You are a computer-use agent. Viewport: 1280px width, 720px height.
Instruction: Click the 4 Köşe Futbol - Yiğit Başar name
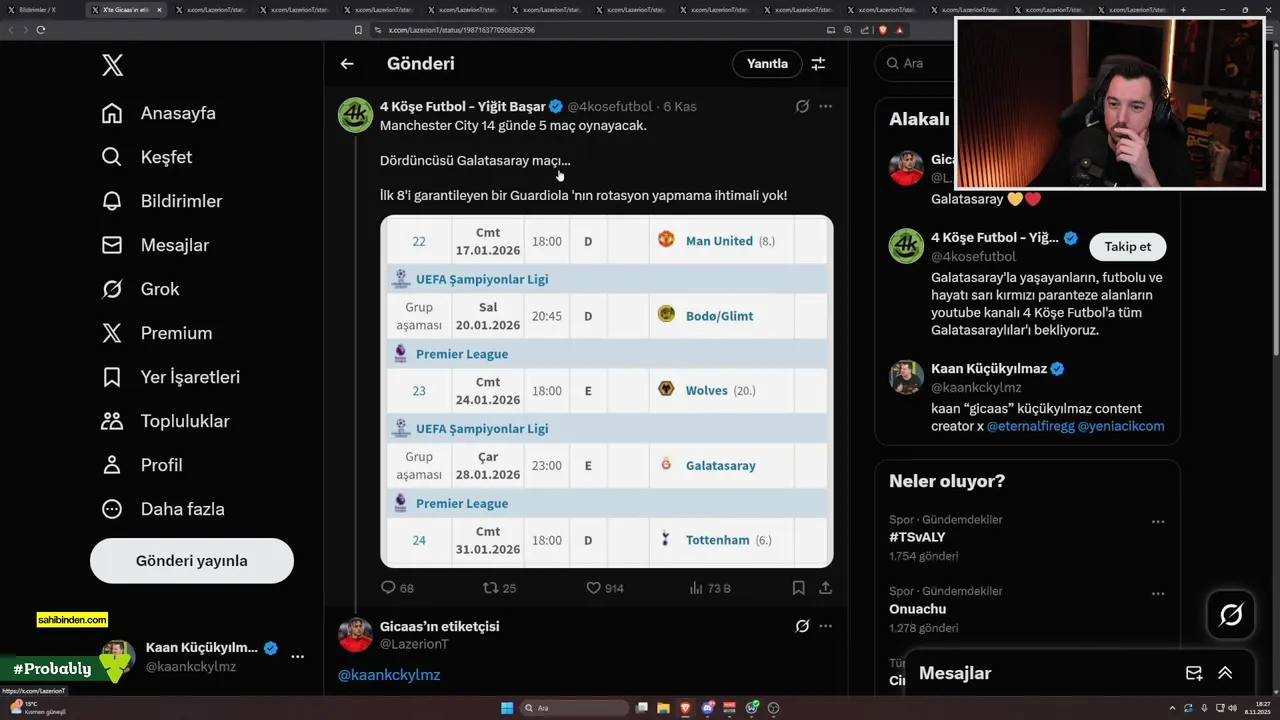[x=462, y=106]
